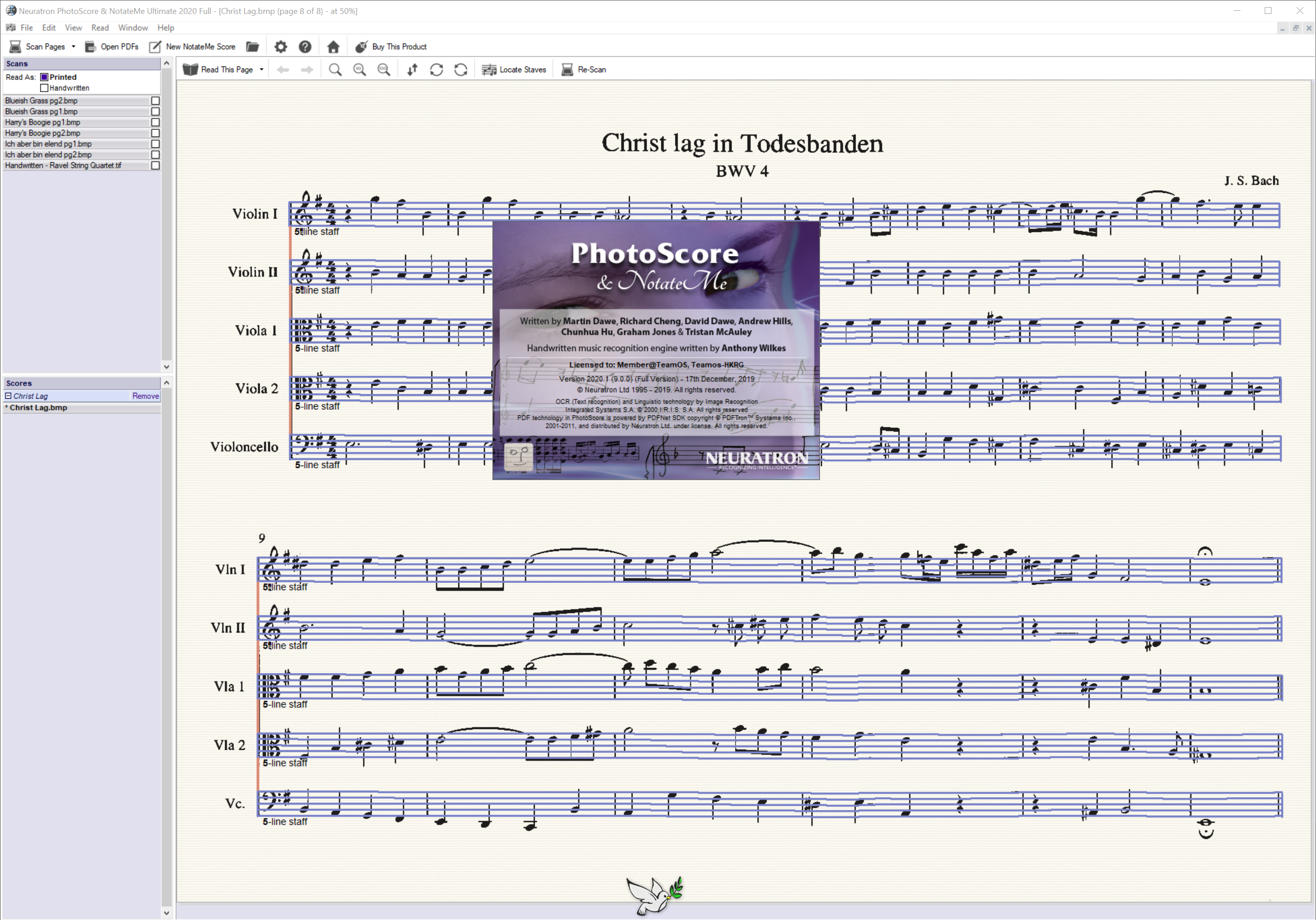The image size is (1316, 920).
Task: Select the Christ Lag.bmp page in Scores
Action: click(82, 408)
